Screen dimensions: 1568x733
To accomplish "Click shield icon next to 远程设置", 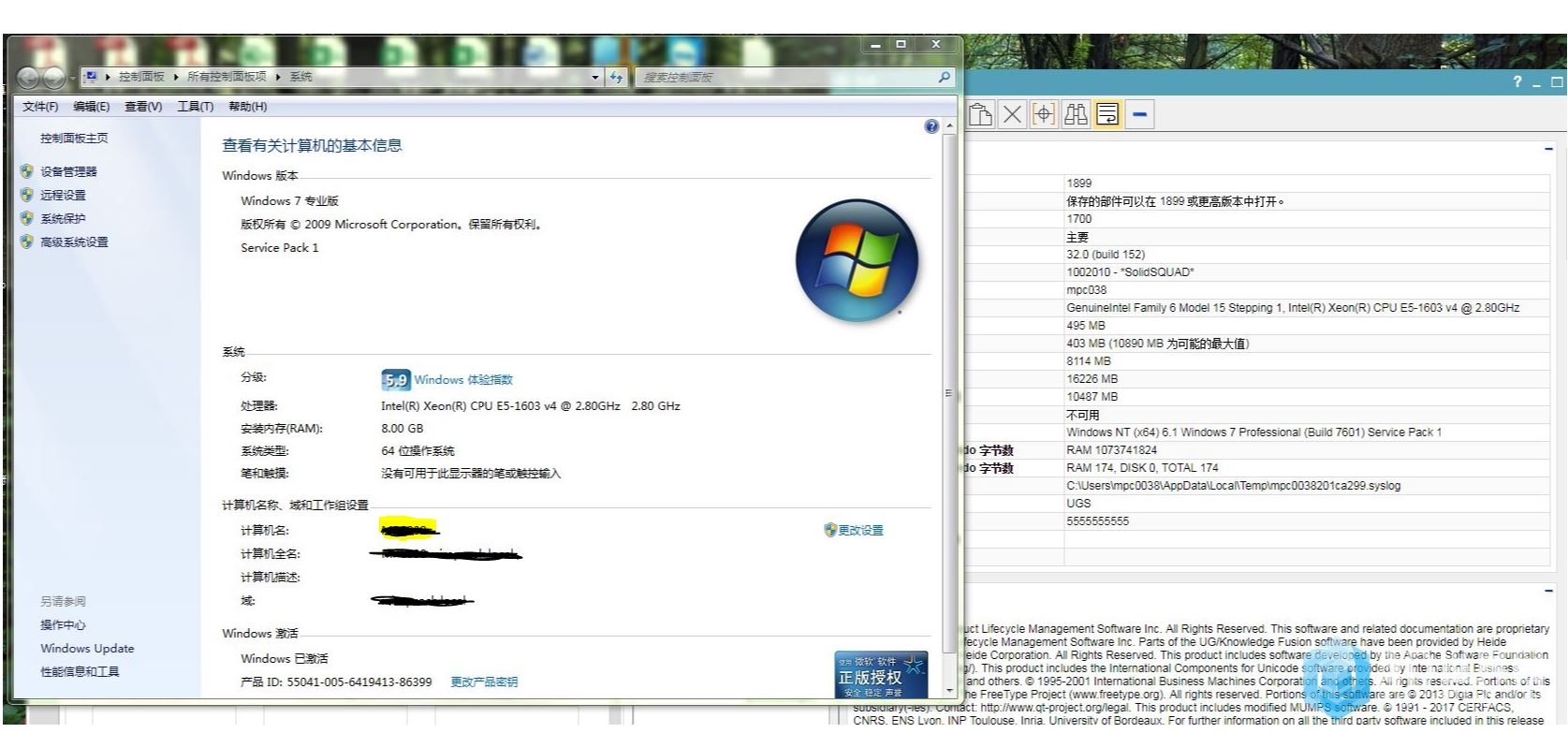I will coord(26,195).
